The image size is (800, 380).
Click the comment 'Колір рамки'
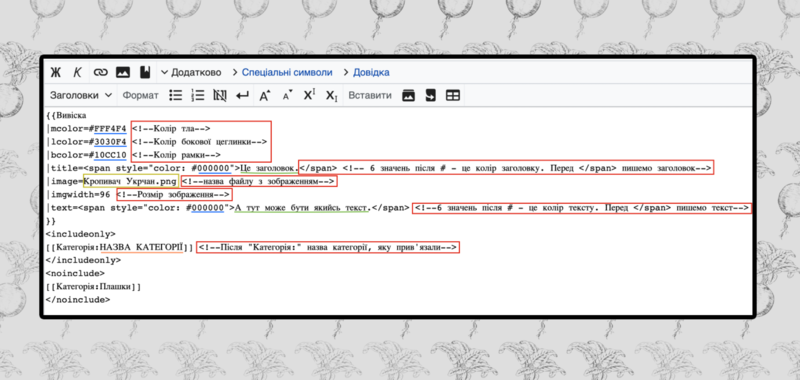tap(177, 155)
